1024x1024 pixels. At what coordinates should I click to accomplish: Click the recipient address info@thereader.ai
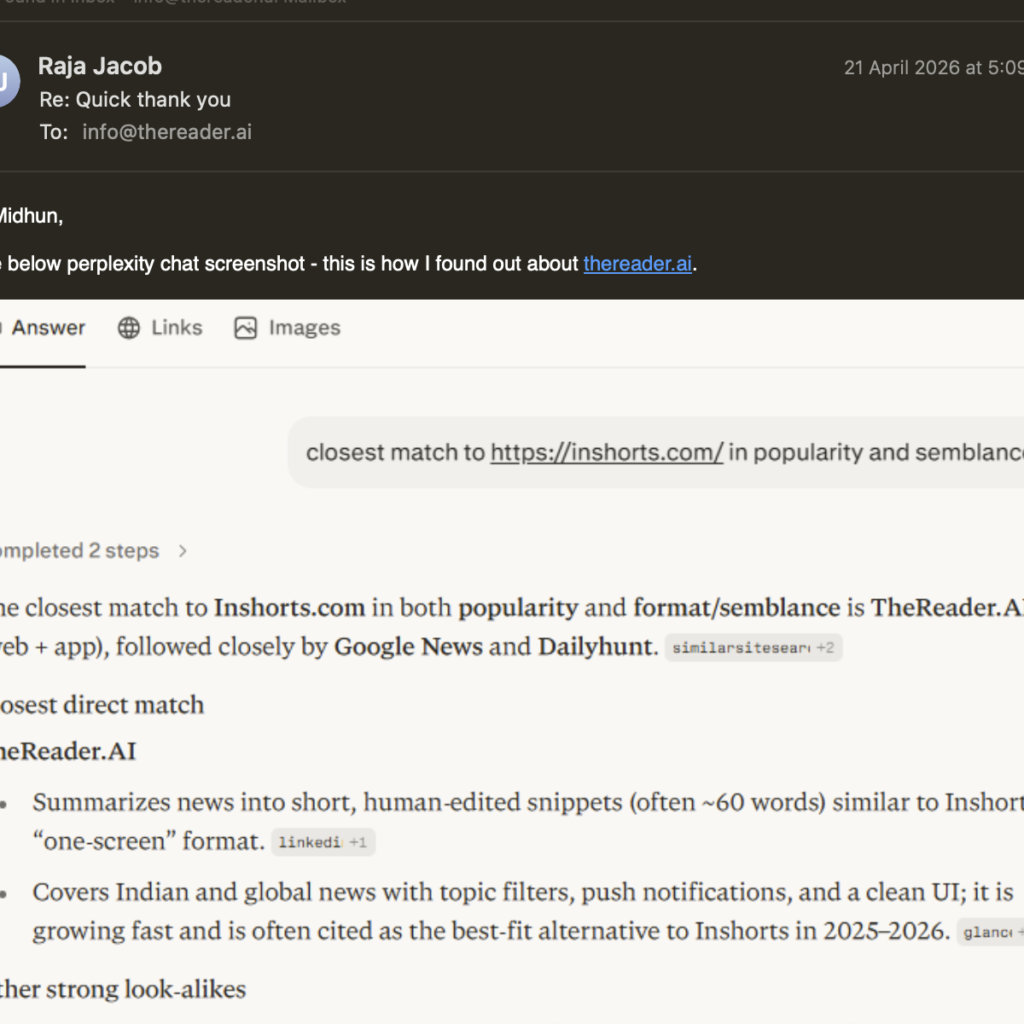(x=167, y=132)
